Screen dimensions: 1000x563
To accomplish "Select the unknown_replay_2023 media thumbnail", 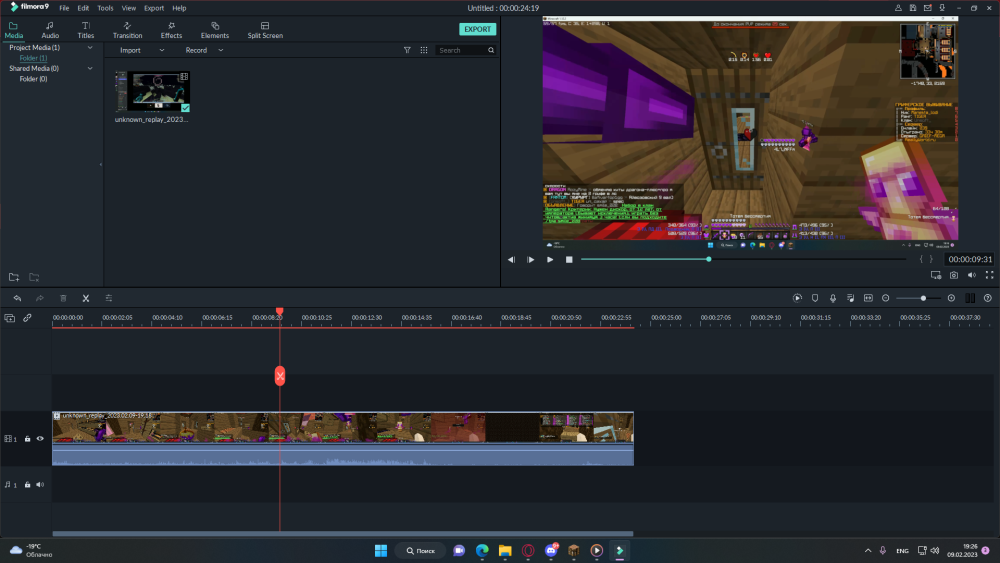I will click(152, 91).
